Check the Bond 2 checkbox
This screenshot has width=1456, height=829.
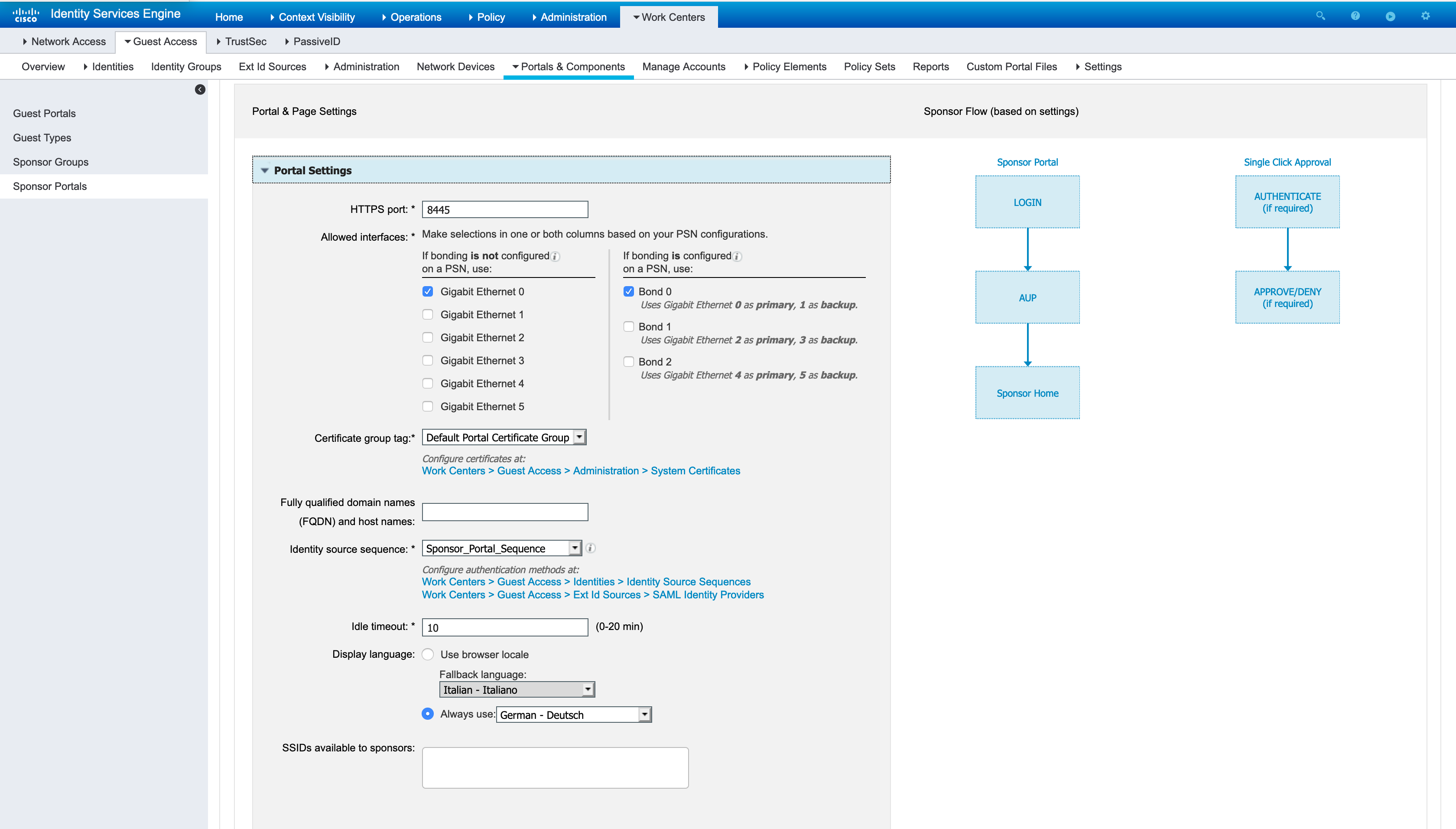click(x=629, y=362)
